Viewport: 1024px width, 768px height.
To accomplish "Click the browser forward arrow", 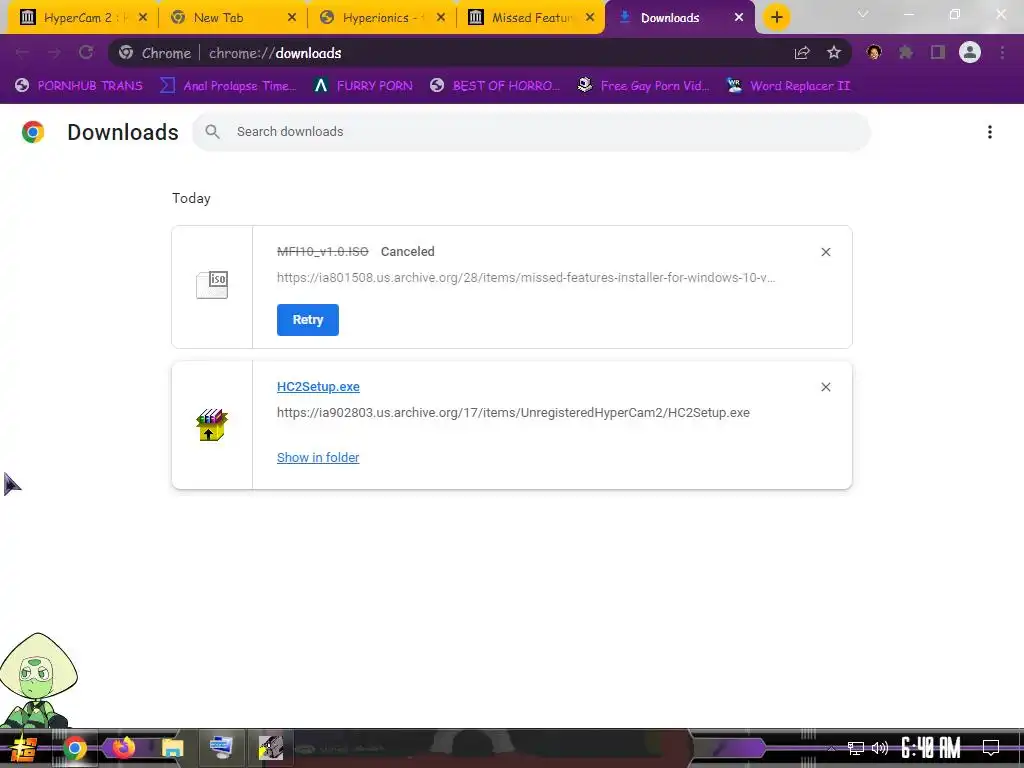I will [54, 53].
